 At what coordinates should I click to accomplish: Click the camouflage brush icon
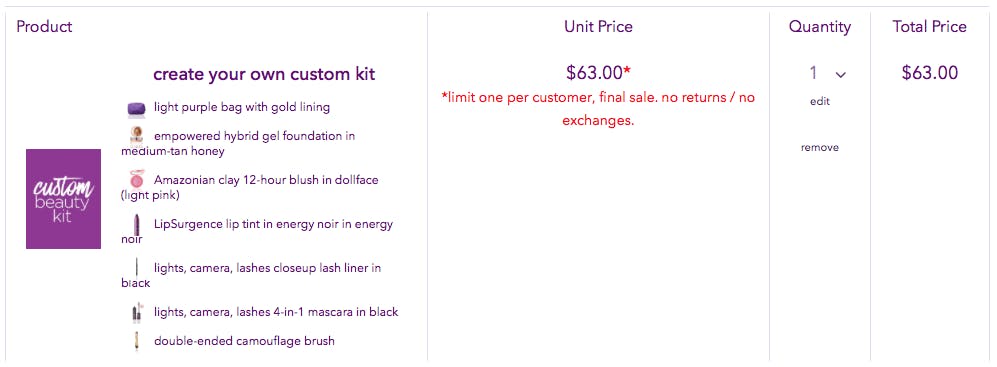[137, 341]
